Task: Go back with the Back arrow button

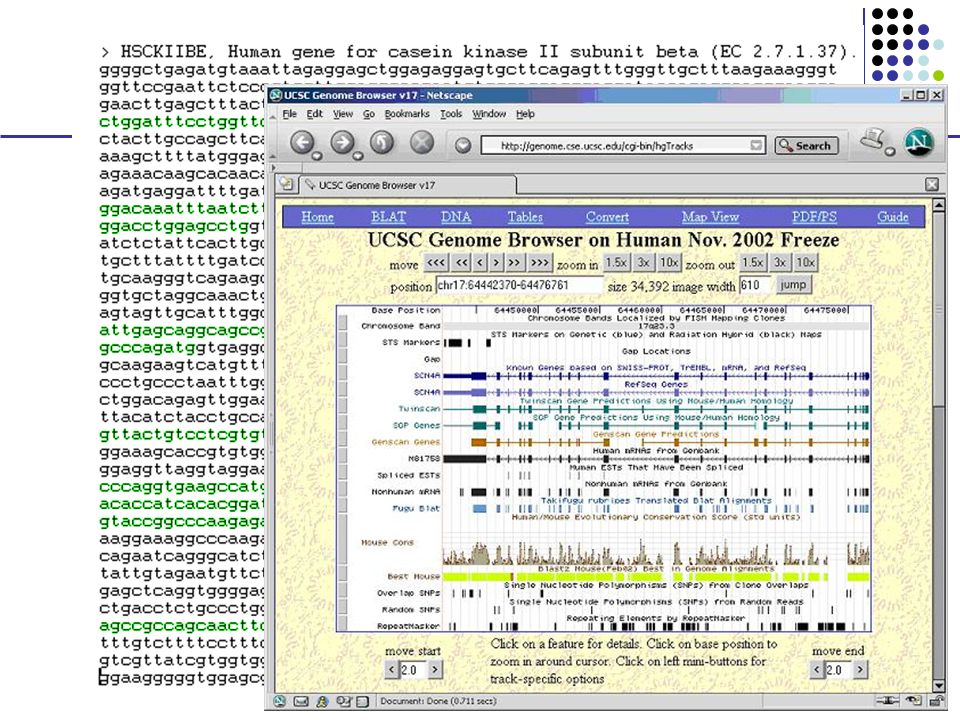Action: coord(302,143)
